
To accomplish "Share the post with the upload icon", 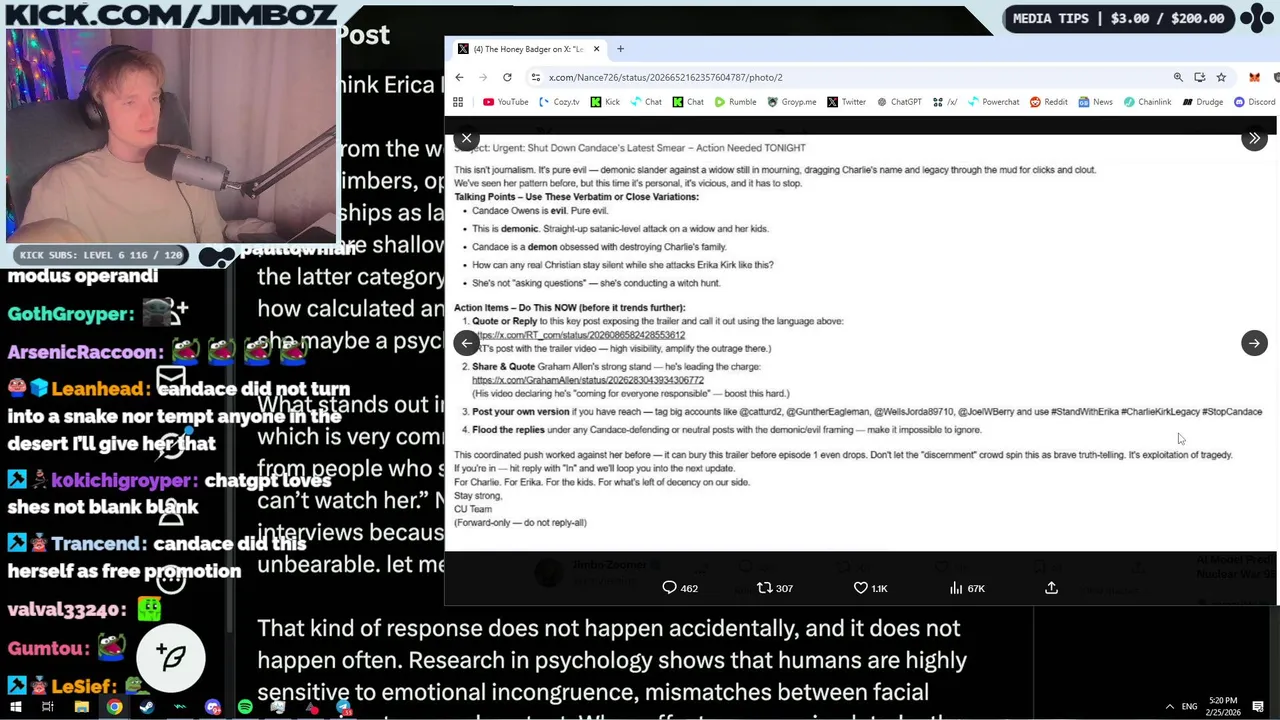I will 1051,588.
